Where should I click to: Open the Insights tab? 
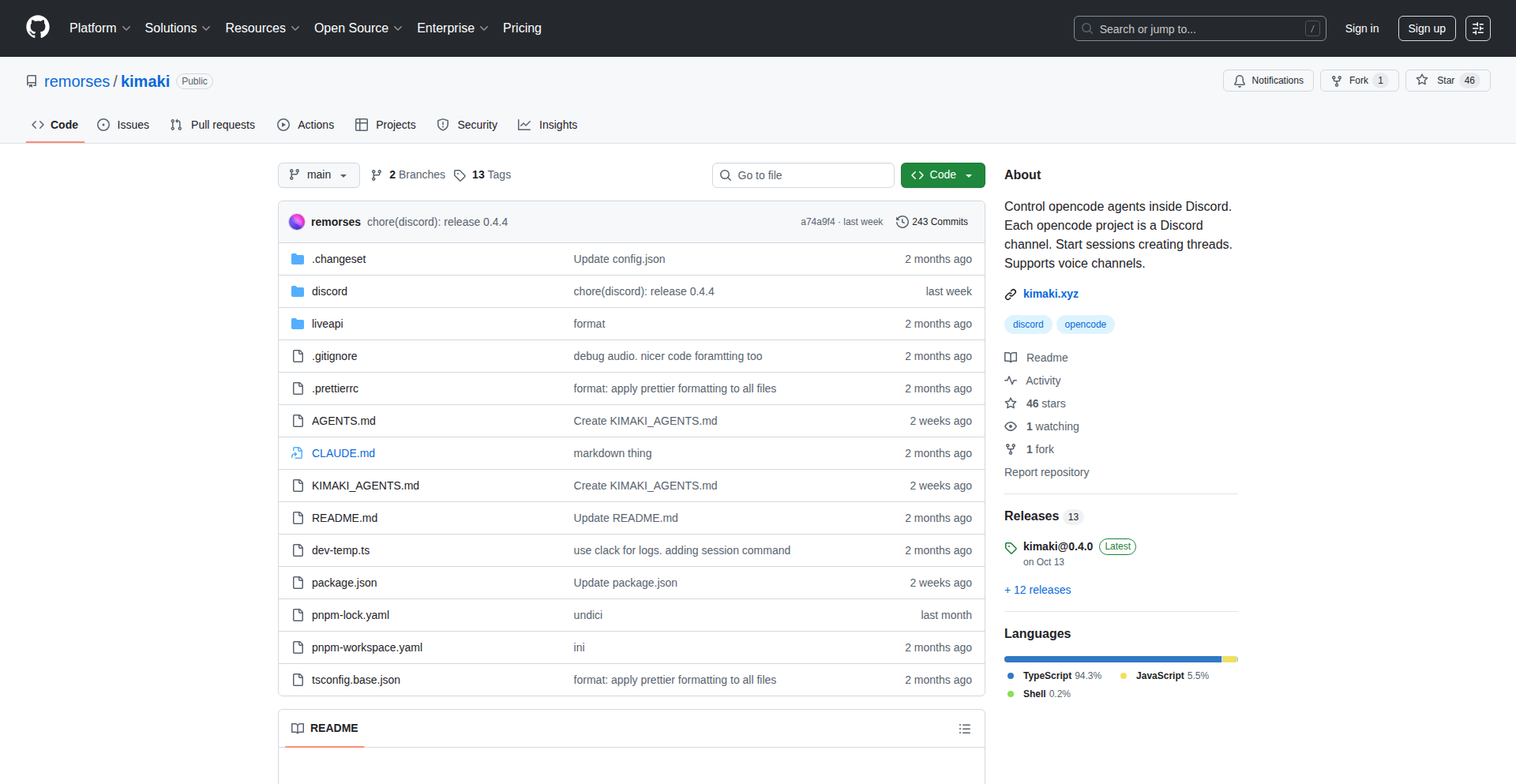pyautogui.click(x=548, y=125)
